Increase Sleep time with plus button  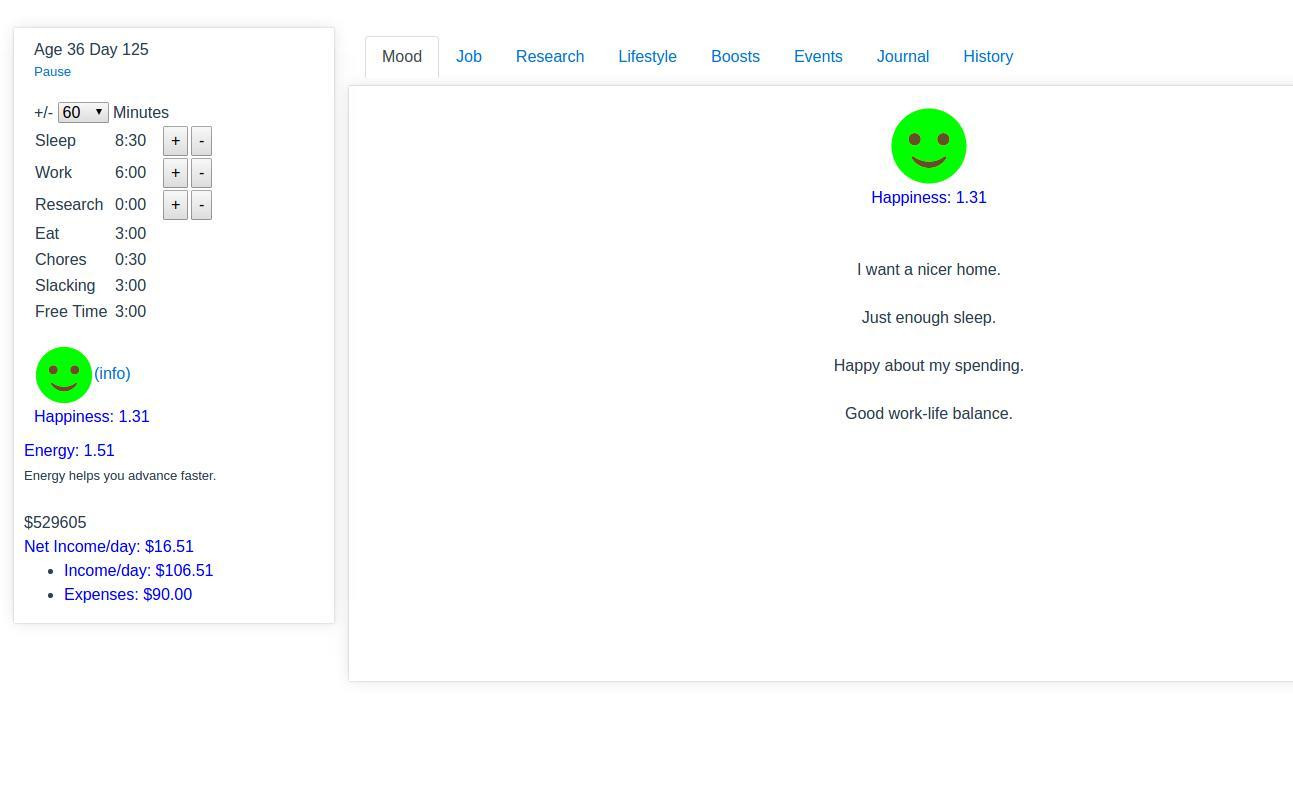coord(175,141)
